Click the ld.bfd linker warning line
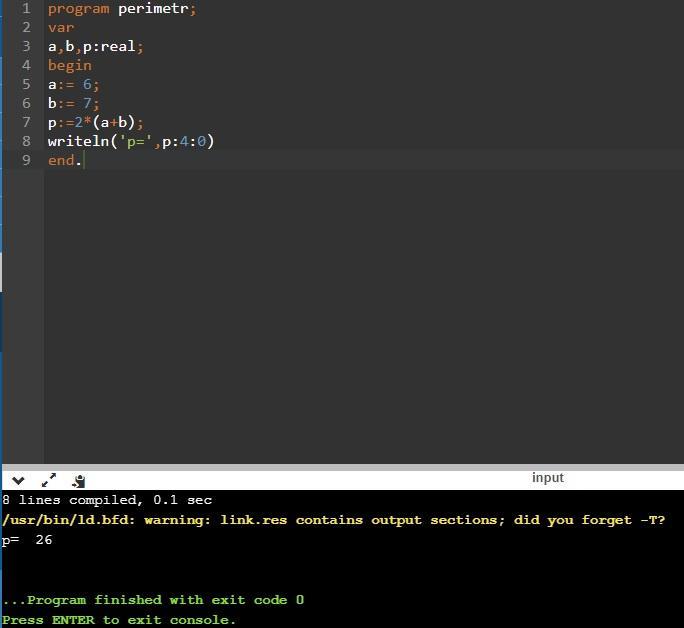This screenshot has height=628, width=684. (334, 520)
